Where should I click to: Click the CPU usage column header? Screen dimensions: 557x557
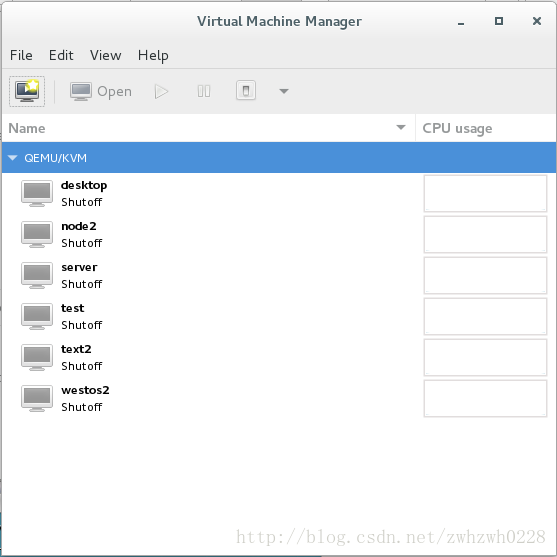[x=486, y=128]
